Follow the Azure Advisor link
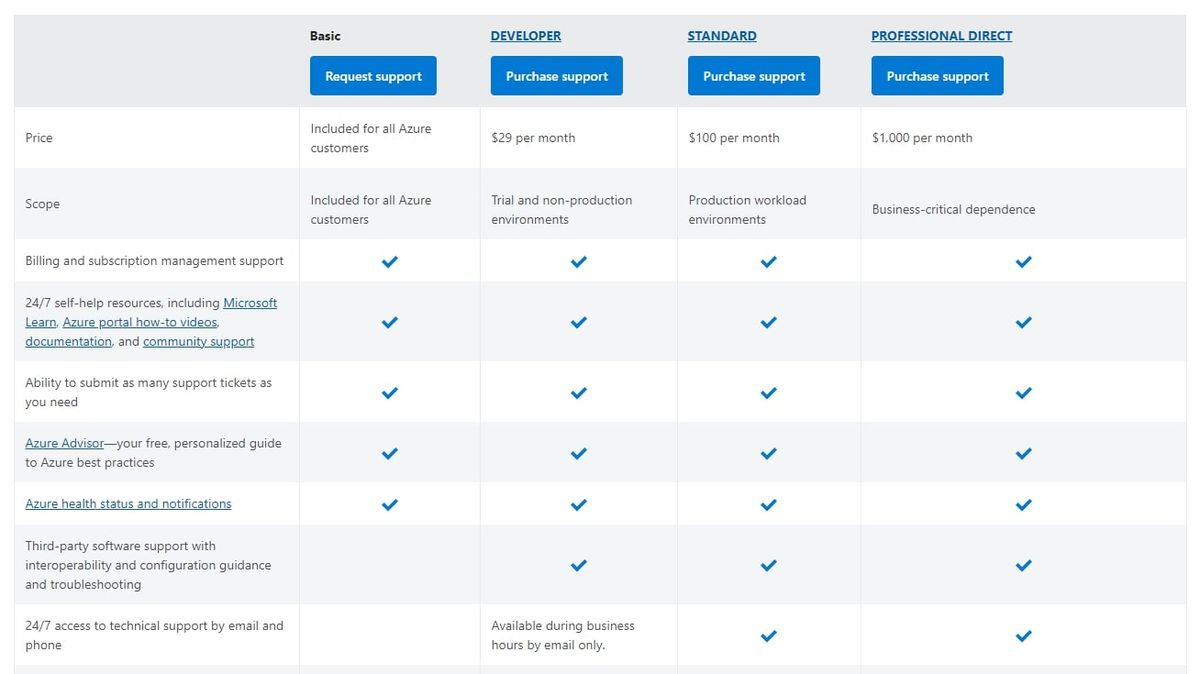 63,443
